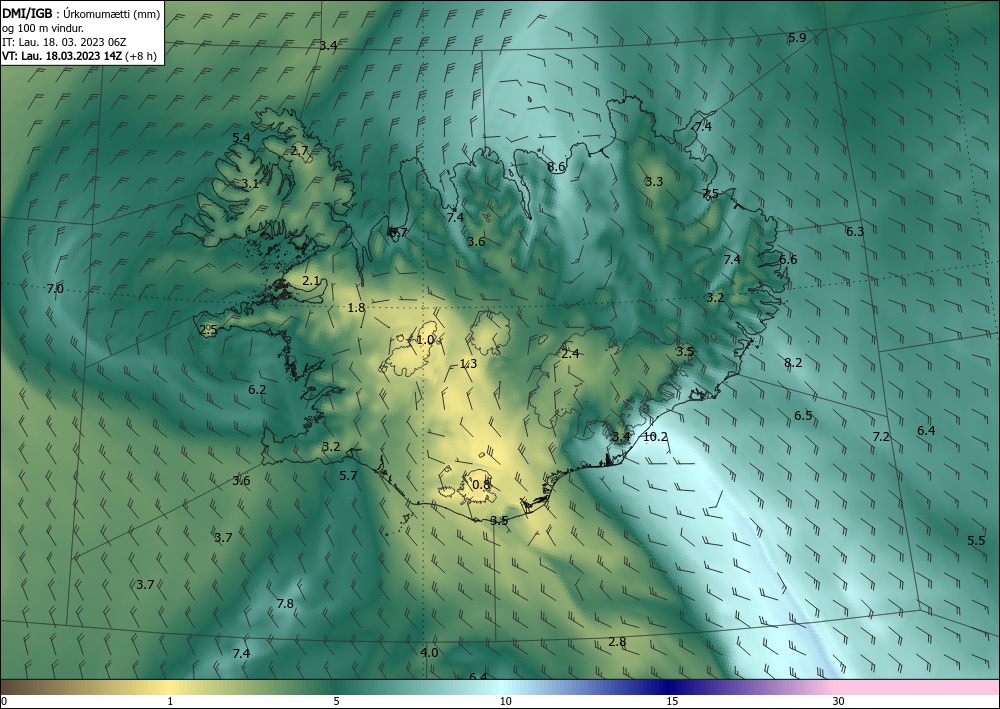The width and height of the screenshot is (1000, 709).
Task: Click the 2.1 value label
Action: pyautogui.click(x=311, y=281)
